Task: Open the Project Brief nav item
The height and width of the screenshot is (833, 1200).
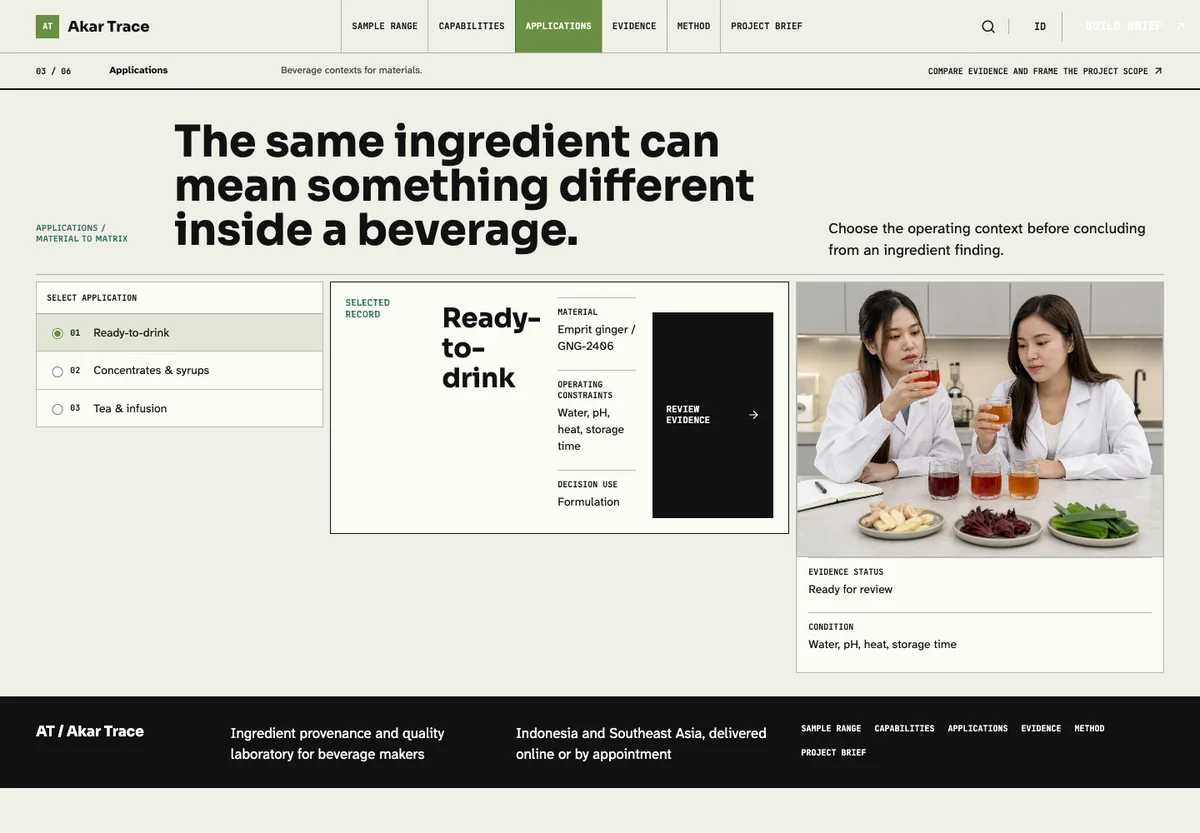Action: point(766,26)
